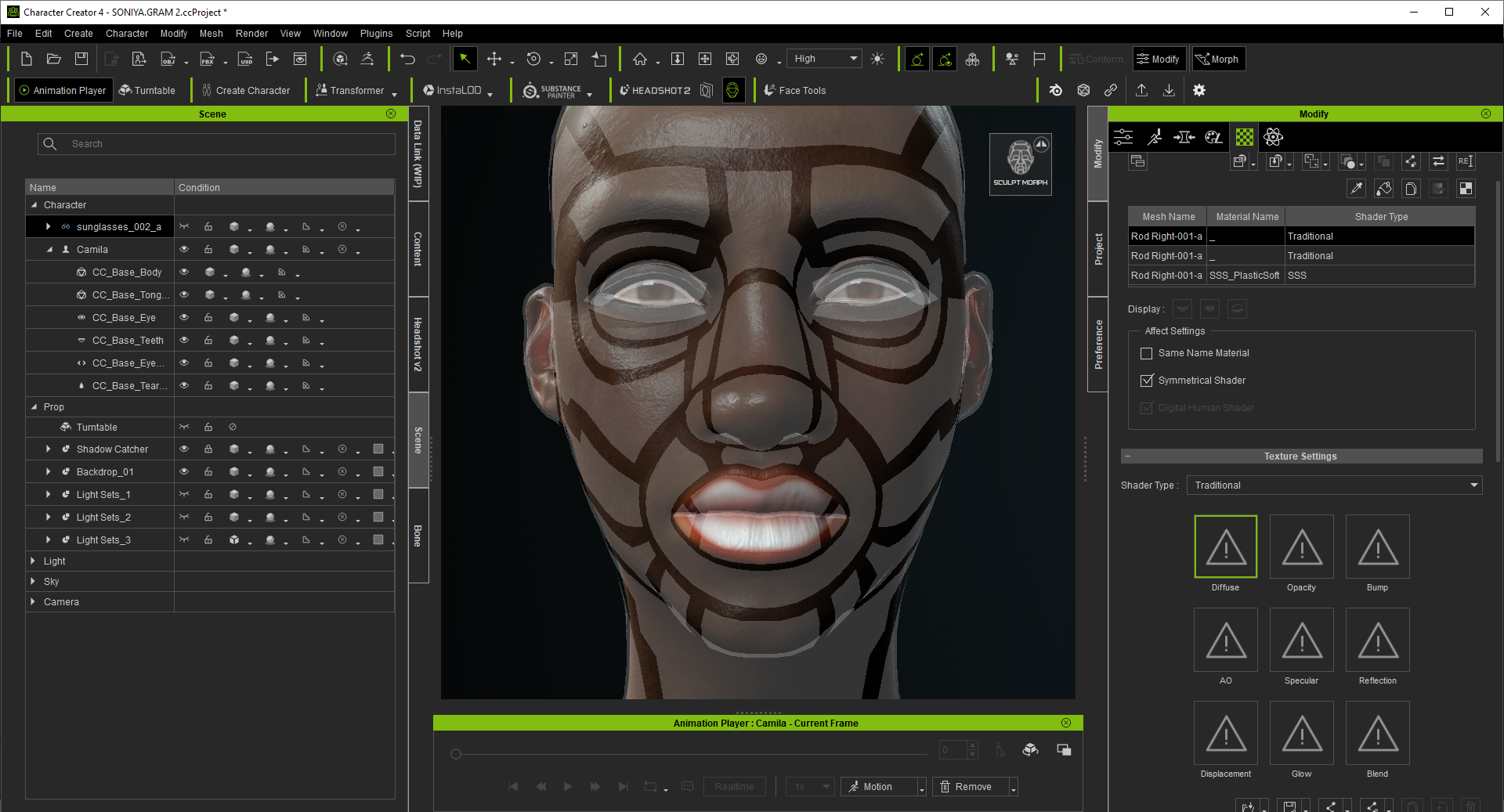The width and height of the screenshot is (1504, 812).
Task: Save project with the floppy disk icon
Action: (x=81, y=59)
